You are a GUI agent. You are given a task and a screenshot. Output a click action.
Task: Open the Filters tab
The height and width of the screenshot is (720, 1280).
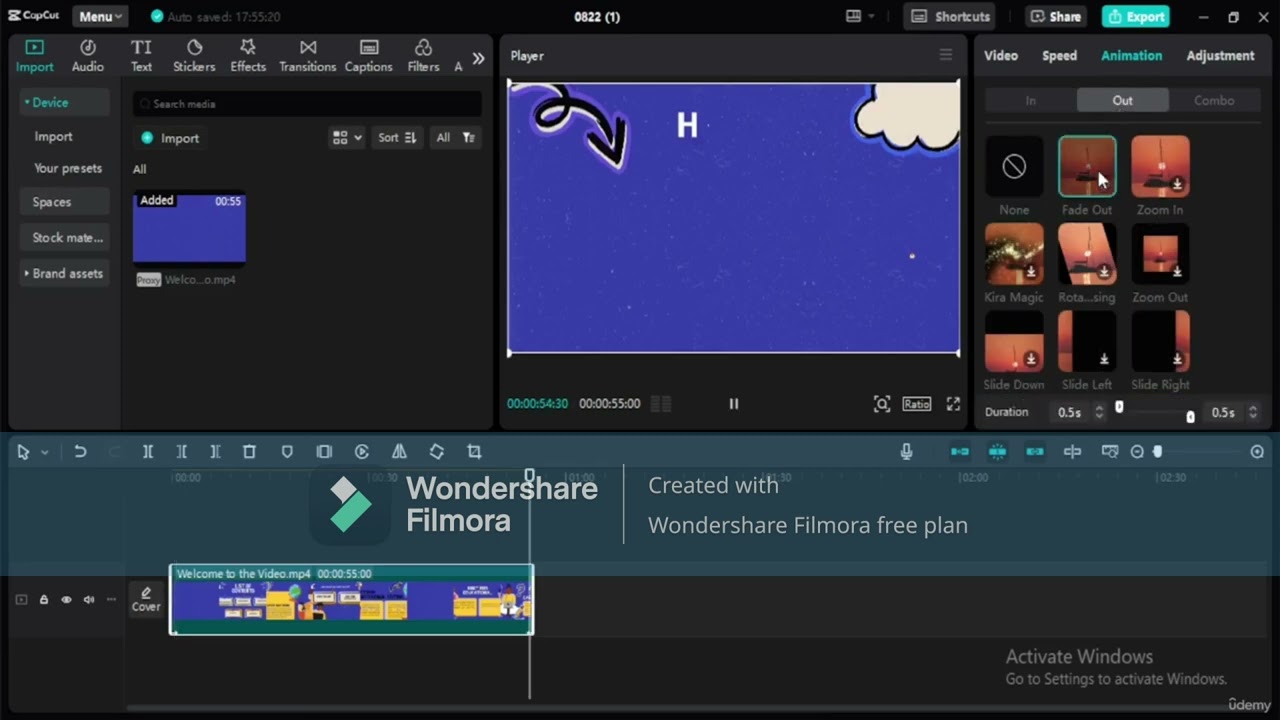[x=423, y=56]
